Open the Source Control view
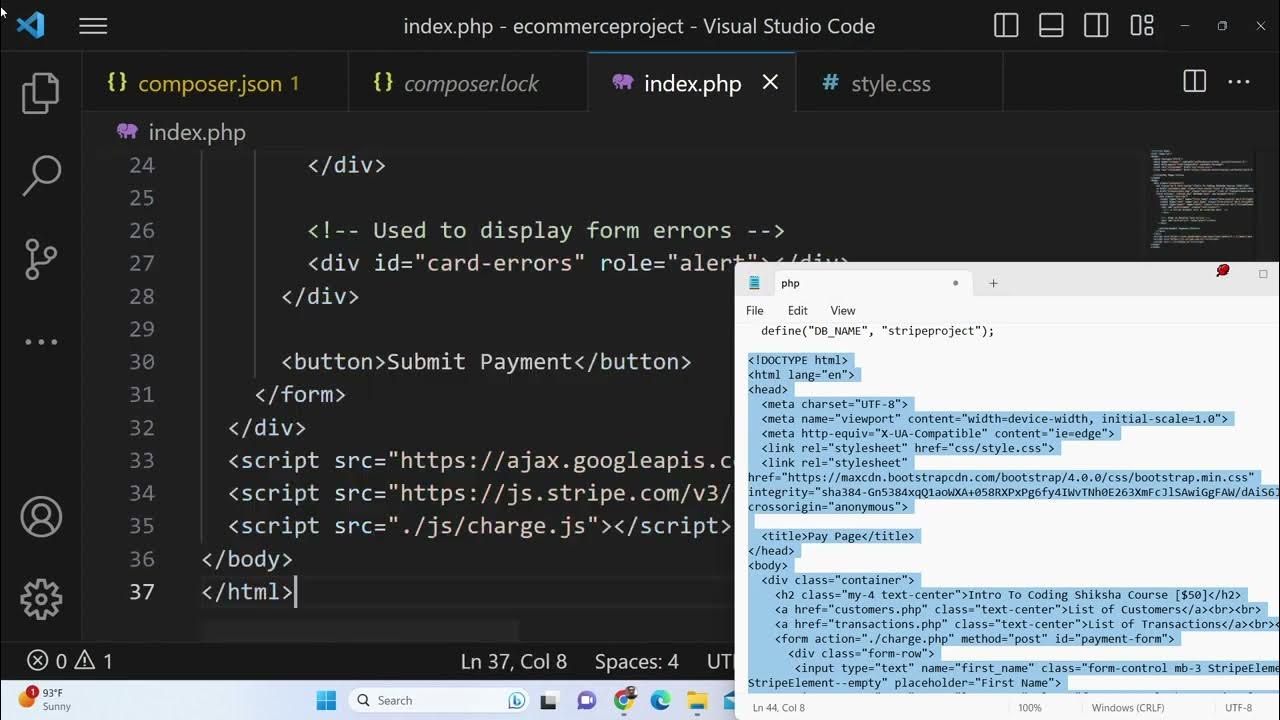Viewport: 1280px width, 720px height. point(41,259)
